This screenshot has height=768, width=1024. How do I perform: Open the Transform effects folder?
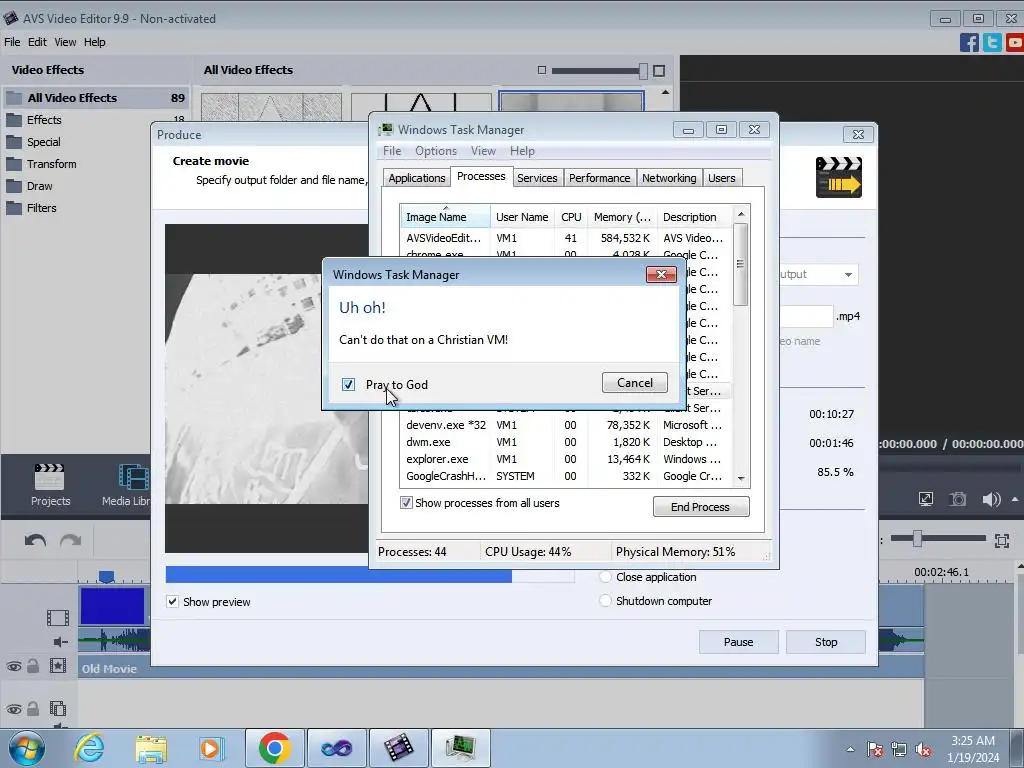click(51, 164)
